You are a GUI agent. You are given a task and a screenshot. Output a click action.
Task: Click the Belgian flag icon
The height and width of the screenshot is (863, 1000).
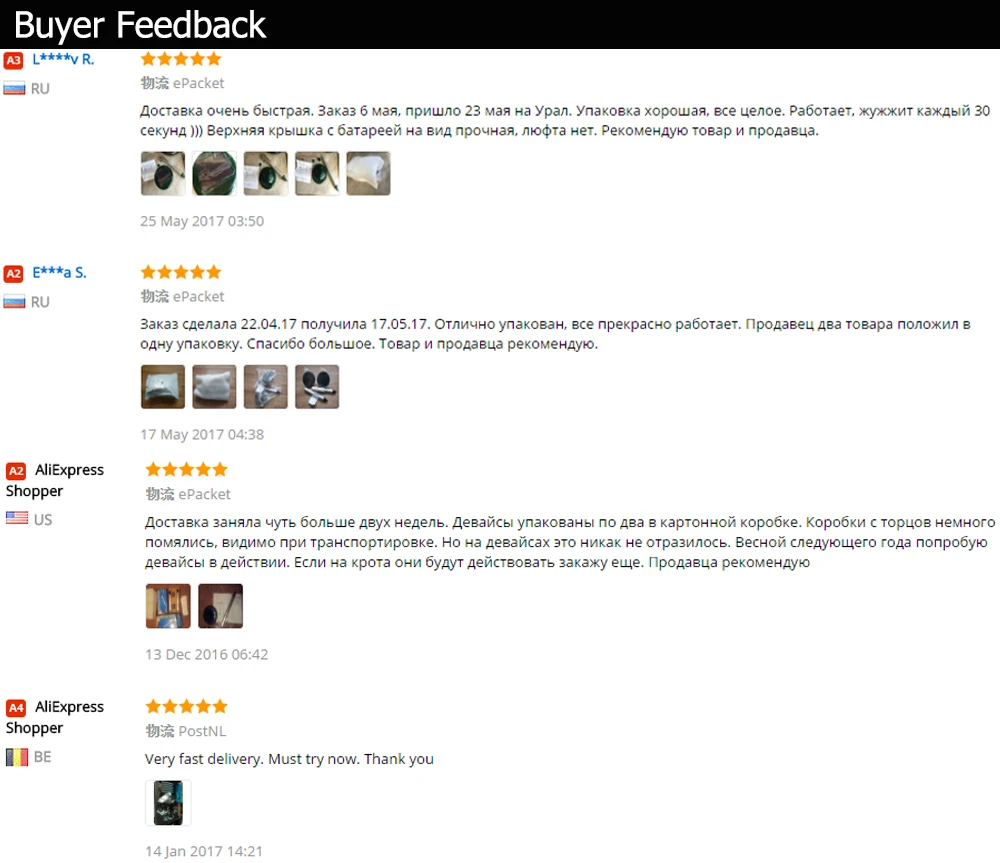17,757
